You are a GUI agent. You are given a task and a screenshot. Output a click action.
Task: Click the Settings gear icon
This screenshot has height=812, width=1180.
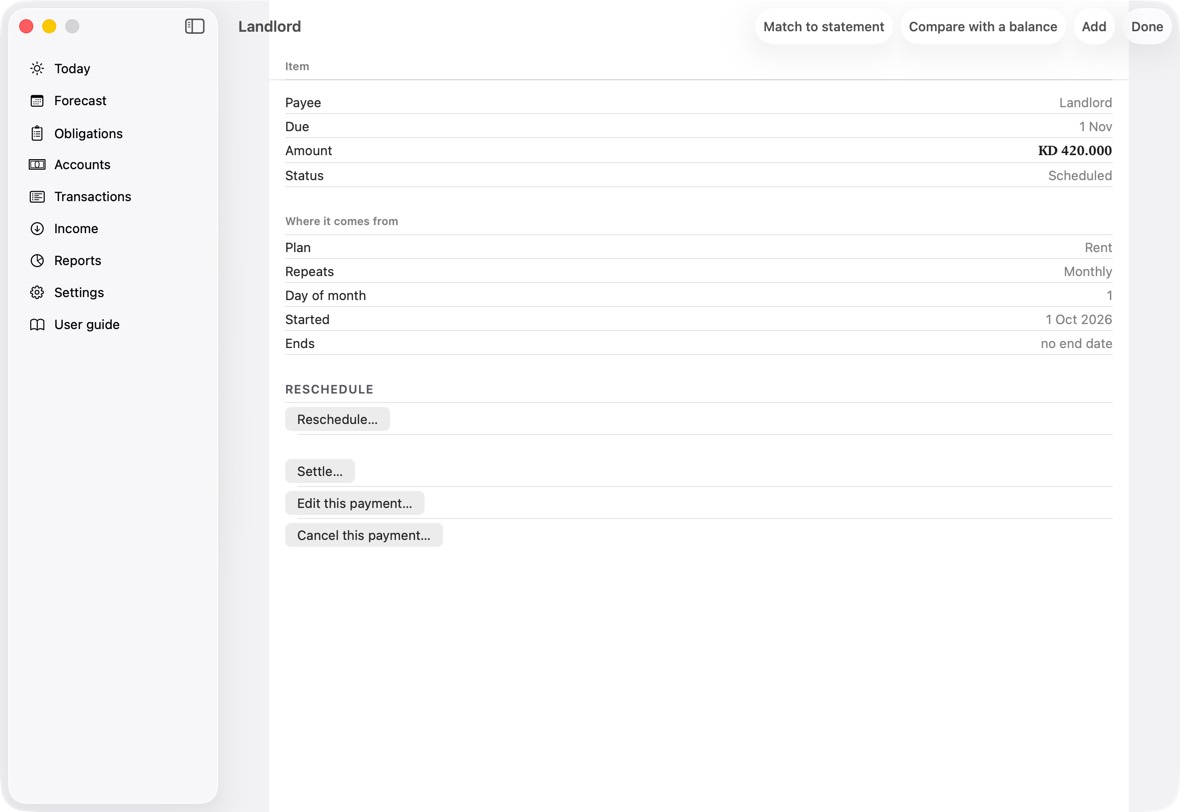click(37, 293)
